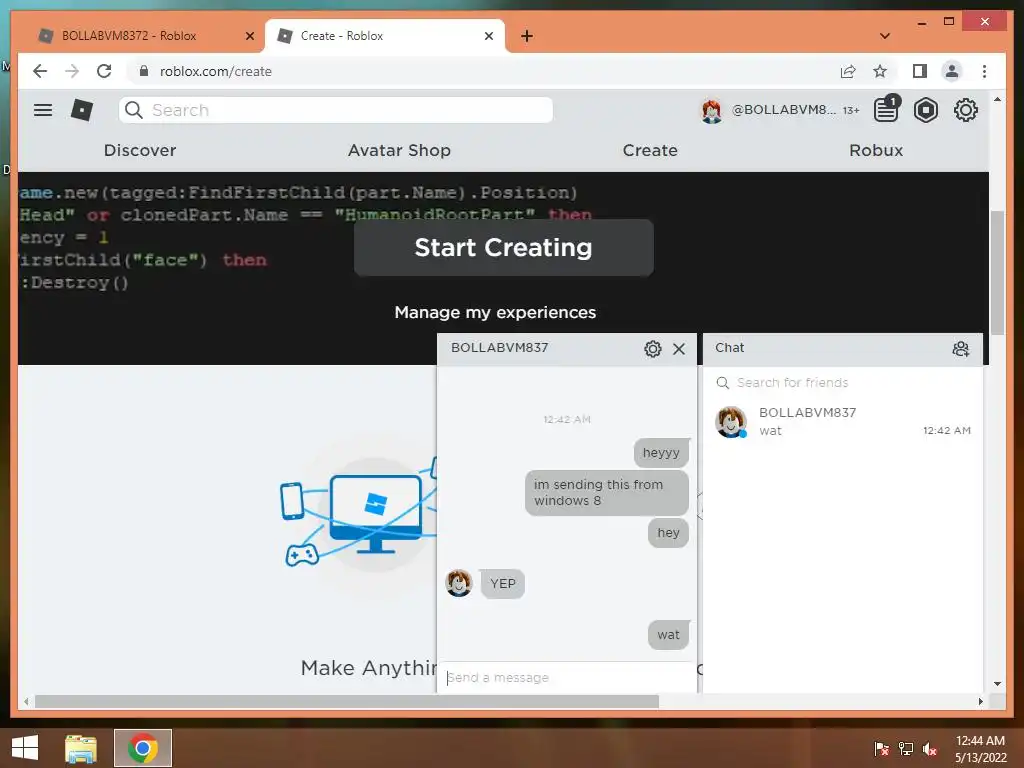Viewport: 1024px width, 768px height.
Task: Close the BOLLABVM8372 - Roblox tab
Action: (249, 37)
